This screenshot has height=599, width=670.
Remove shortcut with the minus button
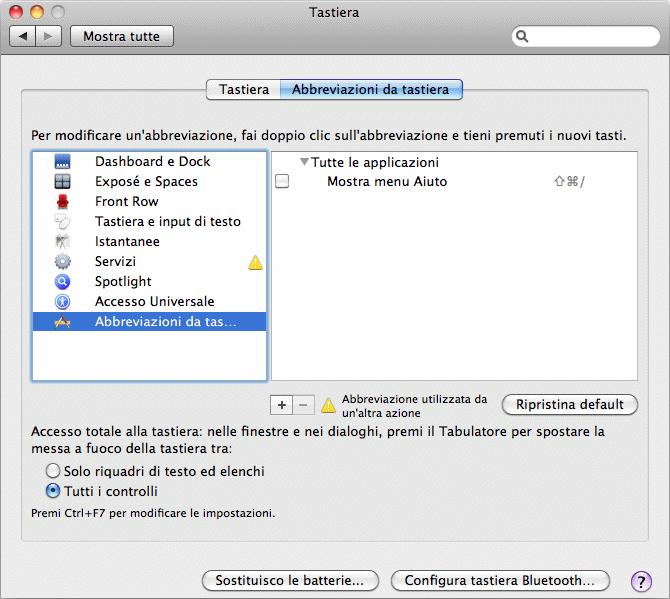[x=303, y=405]
